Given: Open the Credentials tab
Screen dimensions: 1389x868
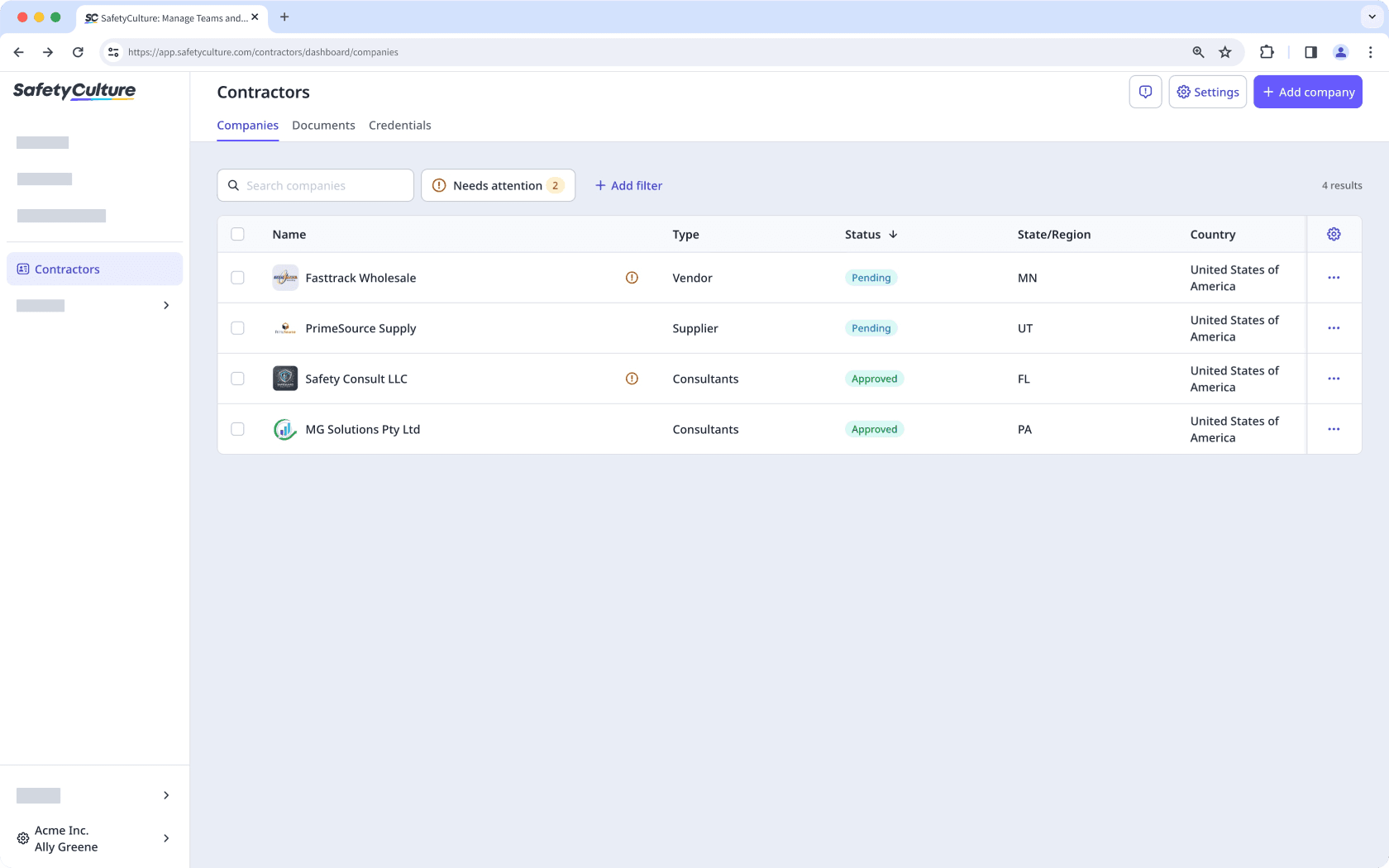Looking at the screenshot, I should pos(400,125).
